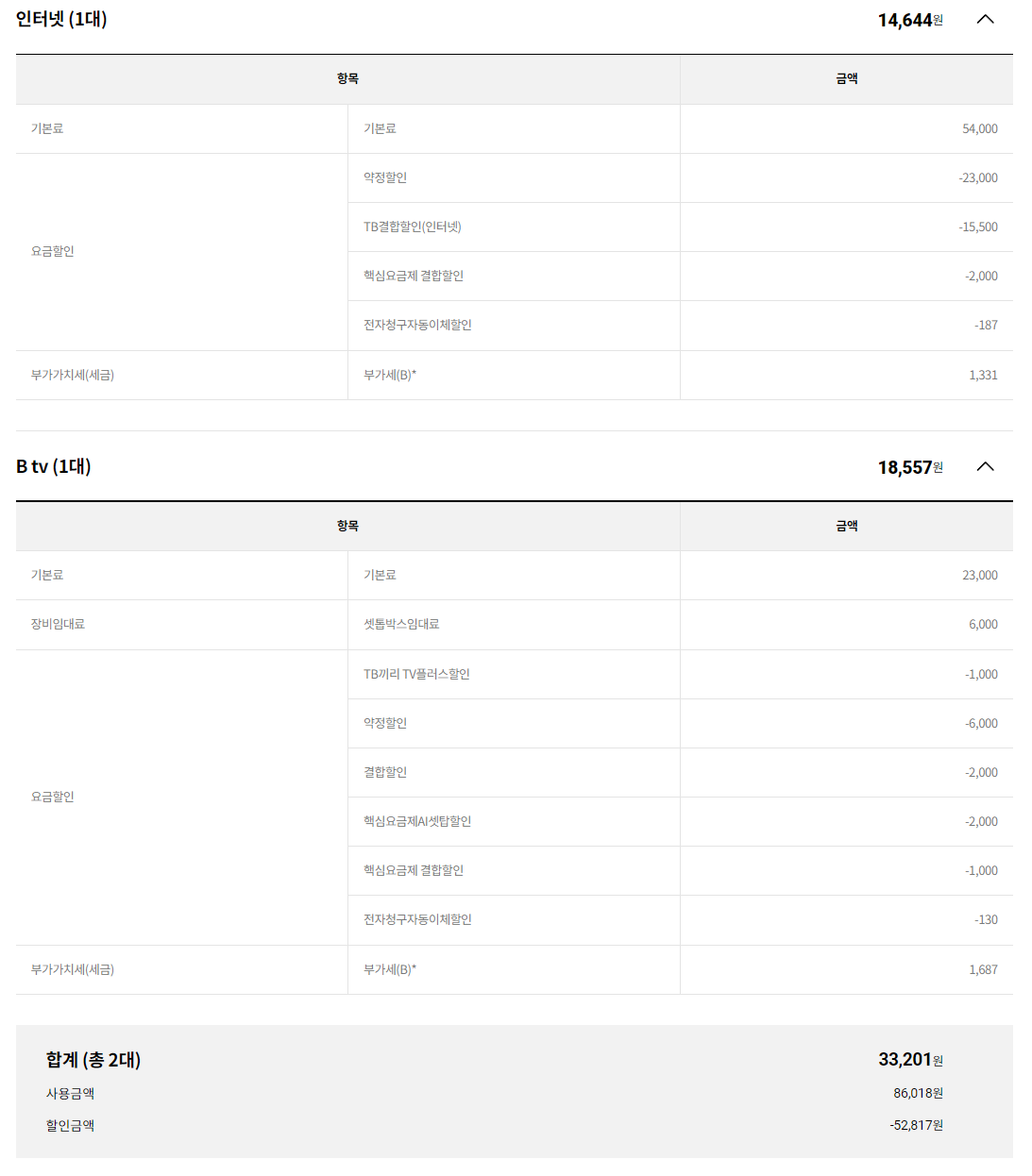Click the 항목 column header in 인터넷 table
This screenshot has height=1176, width=1032.
(x=347, y=78)
